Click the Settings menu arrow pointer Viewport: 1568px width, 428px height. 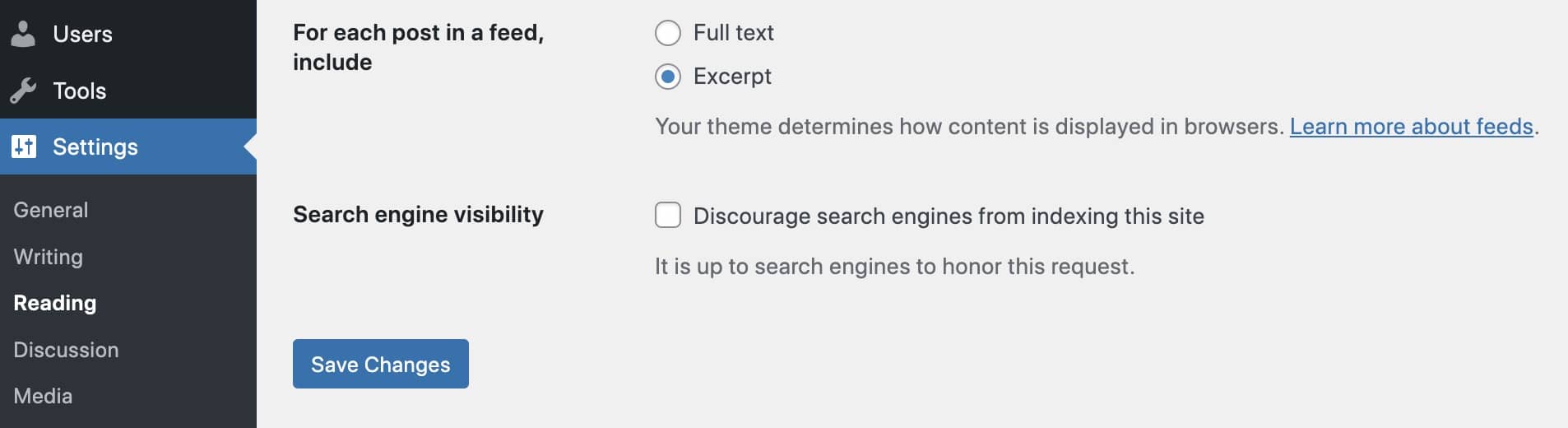[x=250, y=147]
